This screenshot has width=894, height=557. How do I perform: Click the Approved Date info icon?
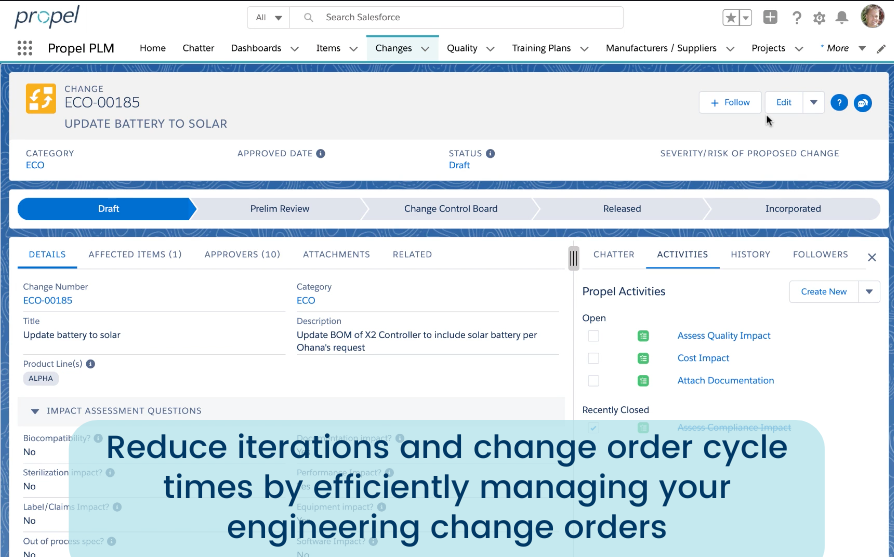pos(320,153)
